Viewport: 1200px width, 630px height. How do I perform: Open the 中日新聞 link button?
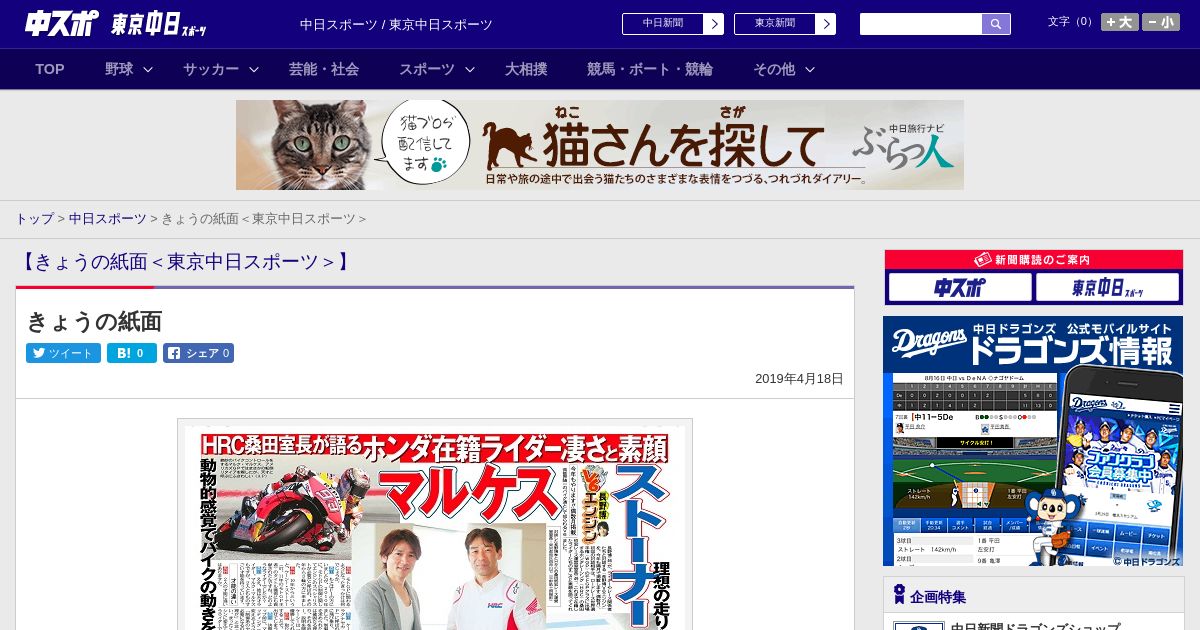(663, 24)
